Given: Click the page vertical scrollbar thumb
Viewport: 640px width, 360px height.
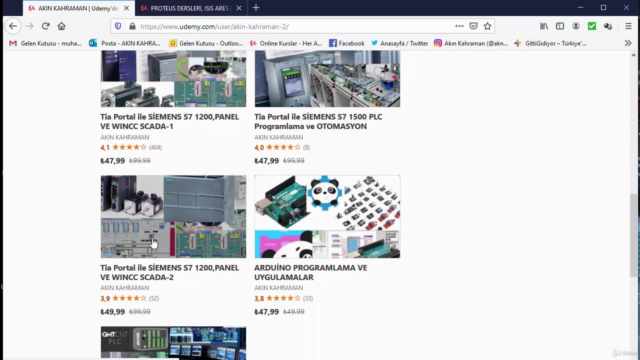Looking at the screenshot, I should (633, 236).
